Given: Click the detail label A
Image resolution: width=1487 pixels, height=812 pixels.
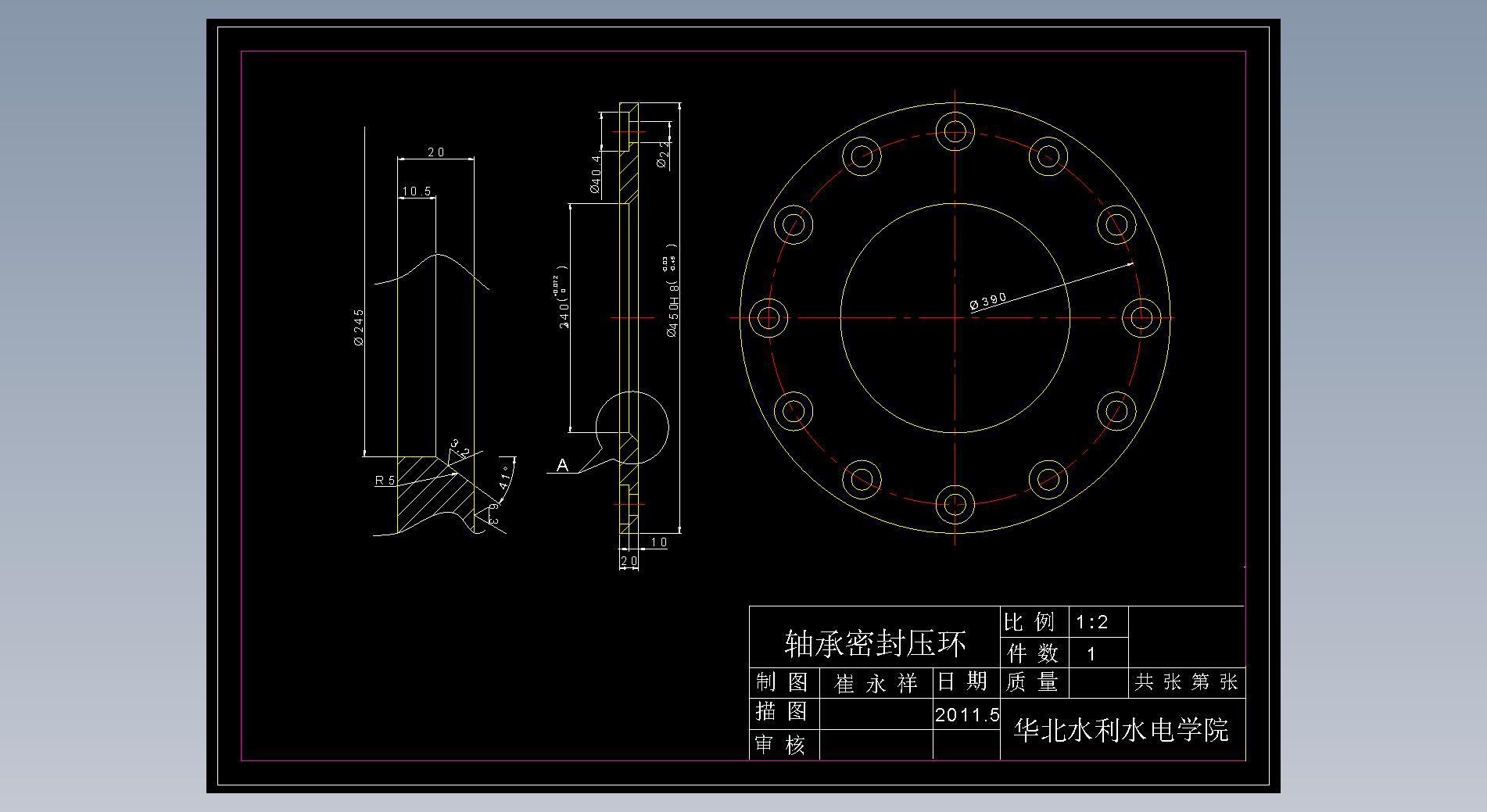Looking at the screenshot, I should point(562,466).
